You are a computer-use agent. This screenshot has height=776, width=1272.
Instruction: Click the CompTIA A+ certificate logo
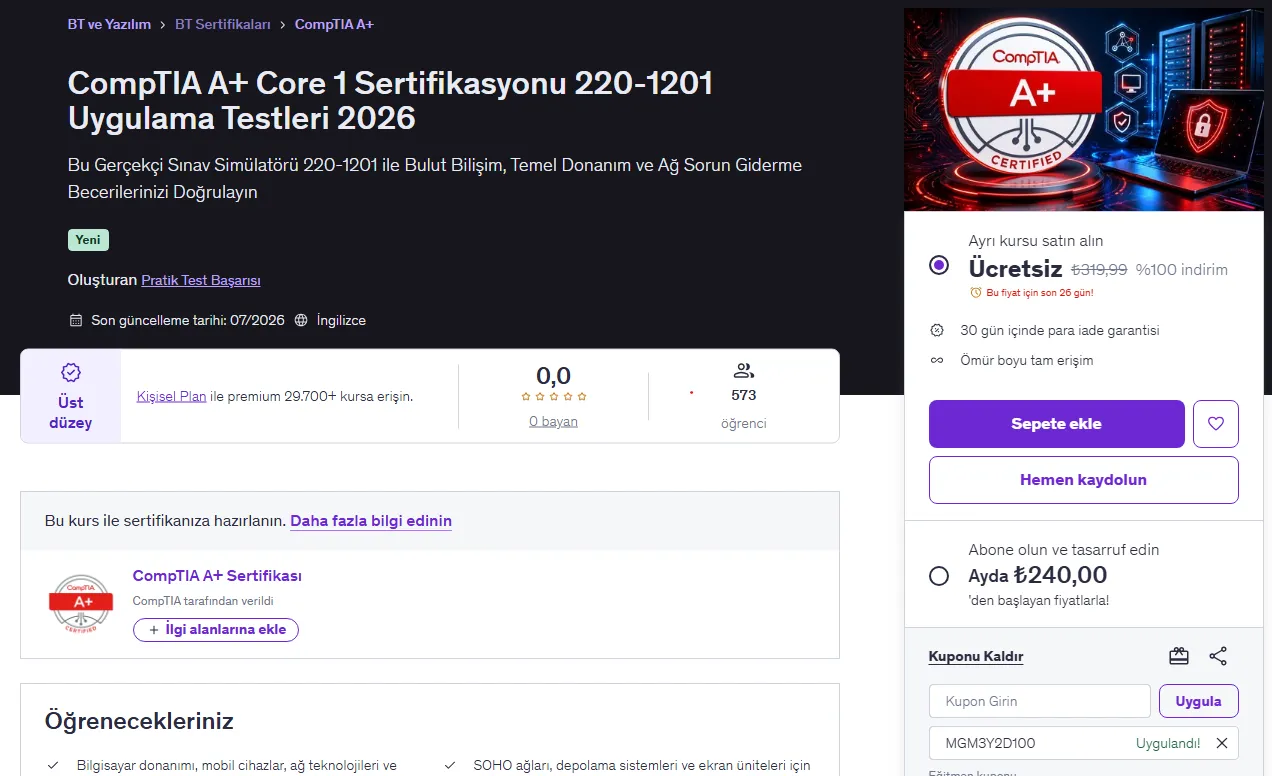pyautogui.click(x=81, y=603)
